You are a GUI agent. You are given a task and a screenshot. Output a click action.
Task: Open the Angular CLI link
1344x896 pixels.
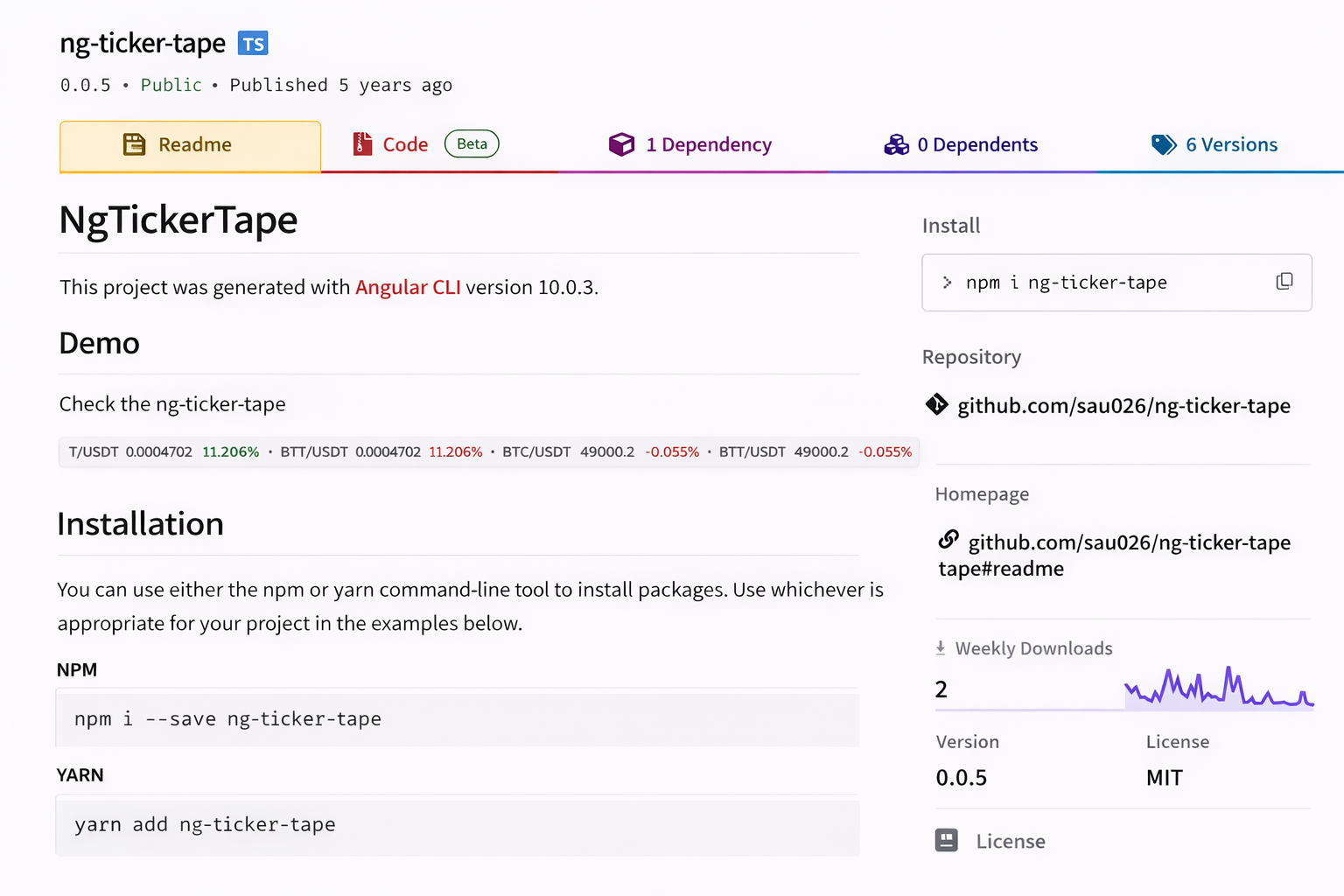pos(407,287)
